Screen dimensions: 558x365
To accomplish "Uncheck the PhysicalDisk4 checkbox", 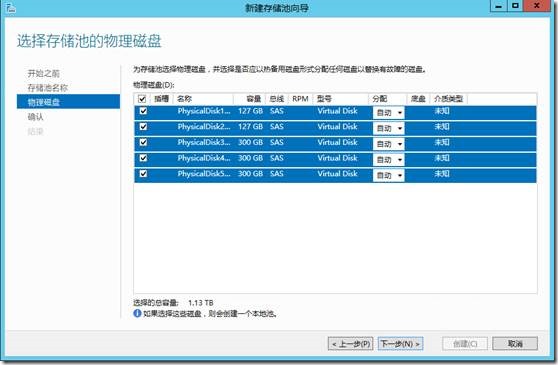I will point(143,158).
